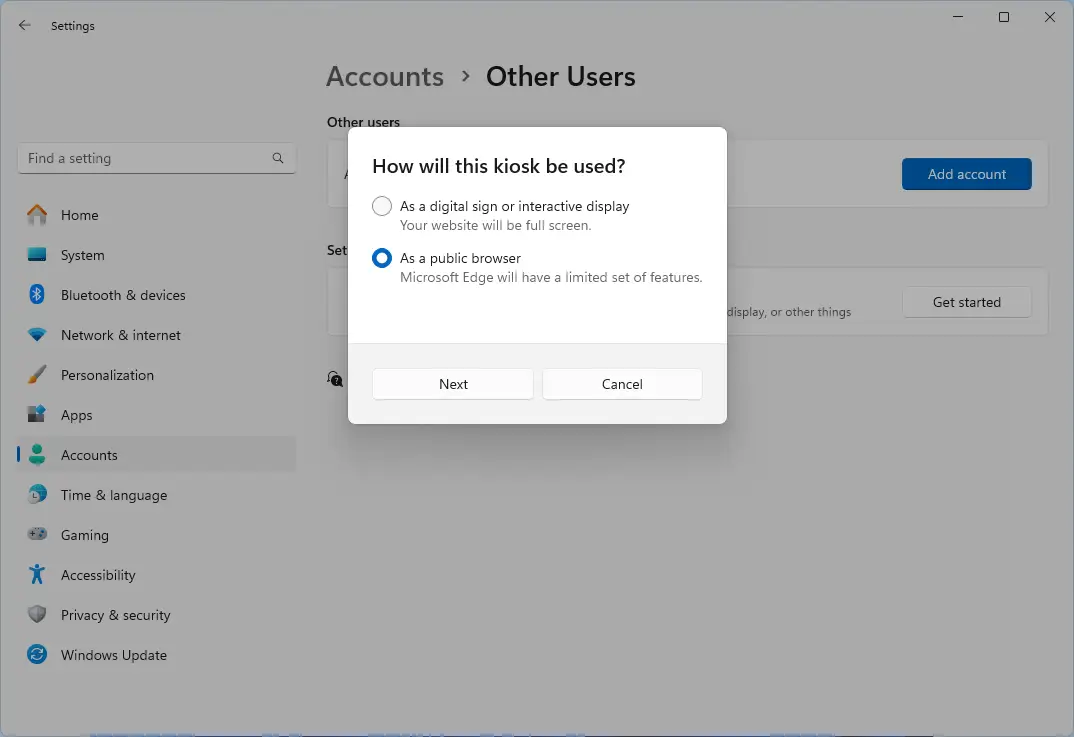
Task: Open the Network wifi icon in the sidebar
Action: (37, 335)
